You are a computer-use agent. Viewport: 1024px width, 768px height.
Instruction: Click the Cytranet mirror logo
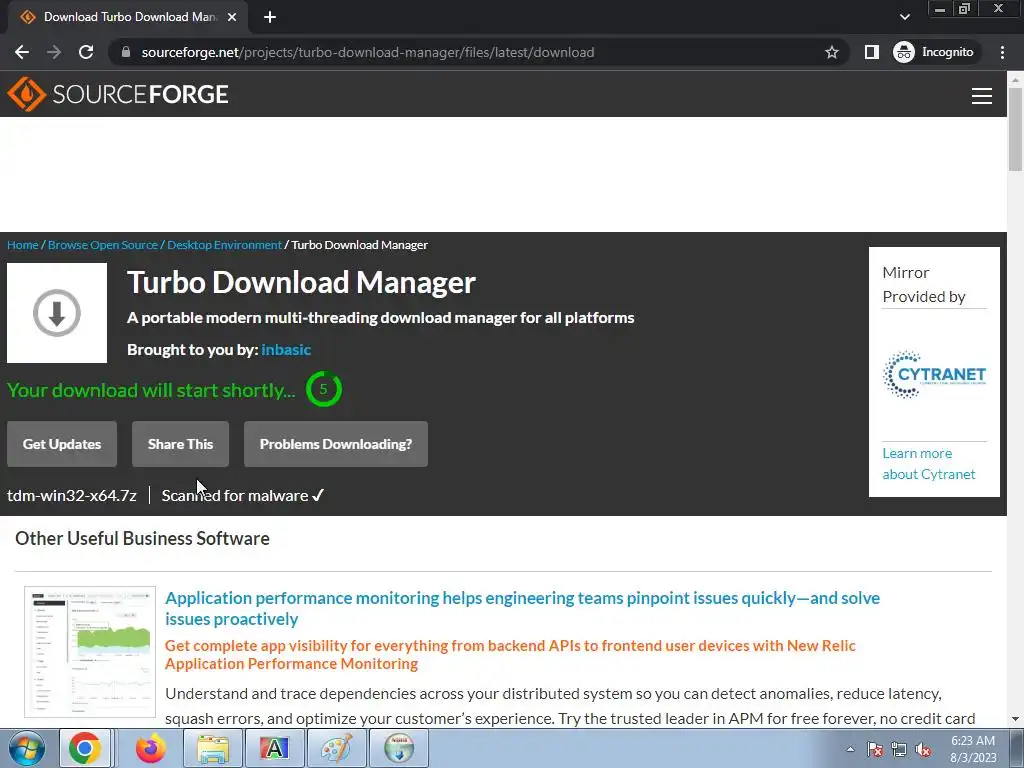tap(934, 375)
